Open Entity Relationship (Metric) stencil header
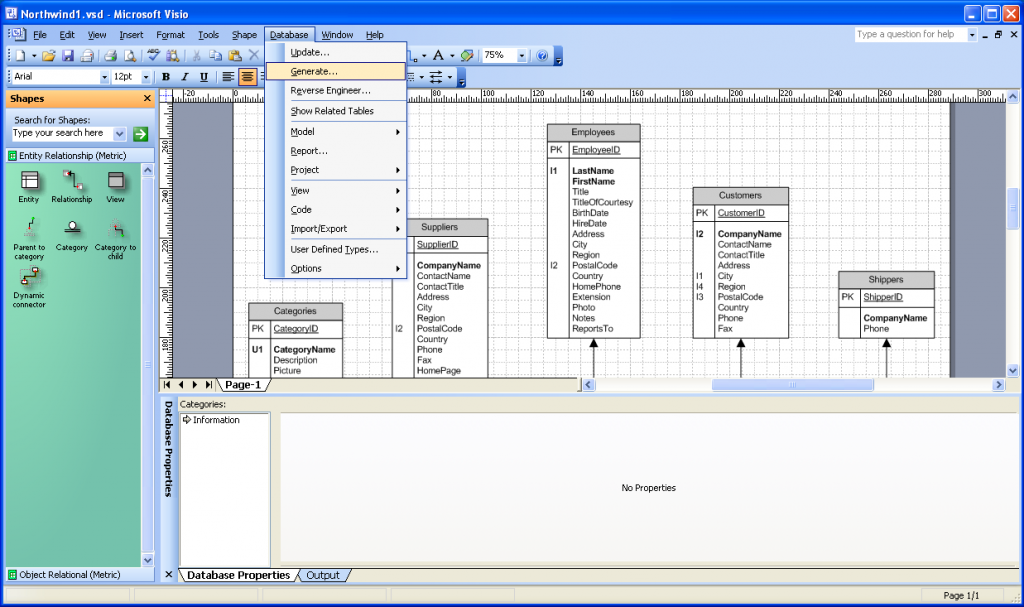The height and width of the screenshot is (607, 1024). pyautogui.click(x=80, y=156)
